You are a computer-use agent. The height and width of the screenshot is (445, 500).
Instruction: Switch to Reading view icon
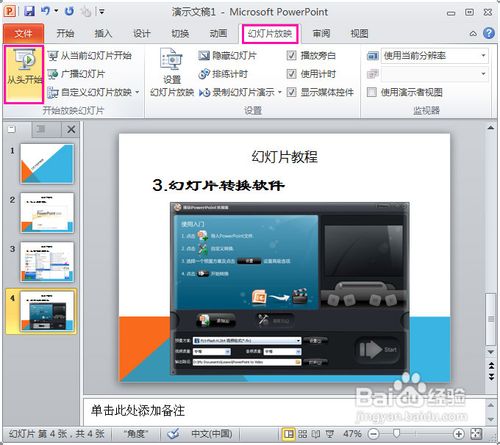[316, 434]
